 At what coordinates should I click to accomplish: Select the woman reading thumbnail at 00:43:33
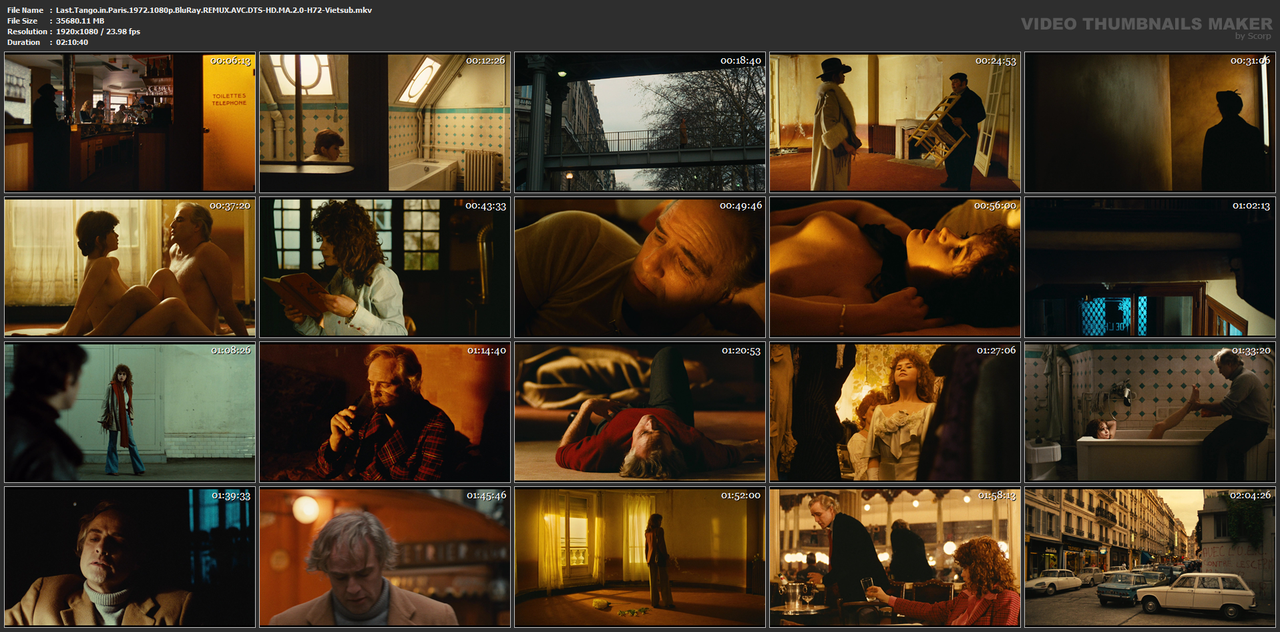click(385, 267)
